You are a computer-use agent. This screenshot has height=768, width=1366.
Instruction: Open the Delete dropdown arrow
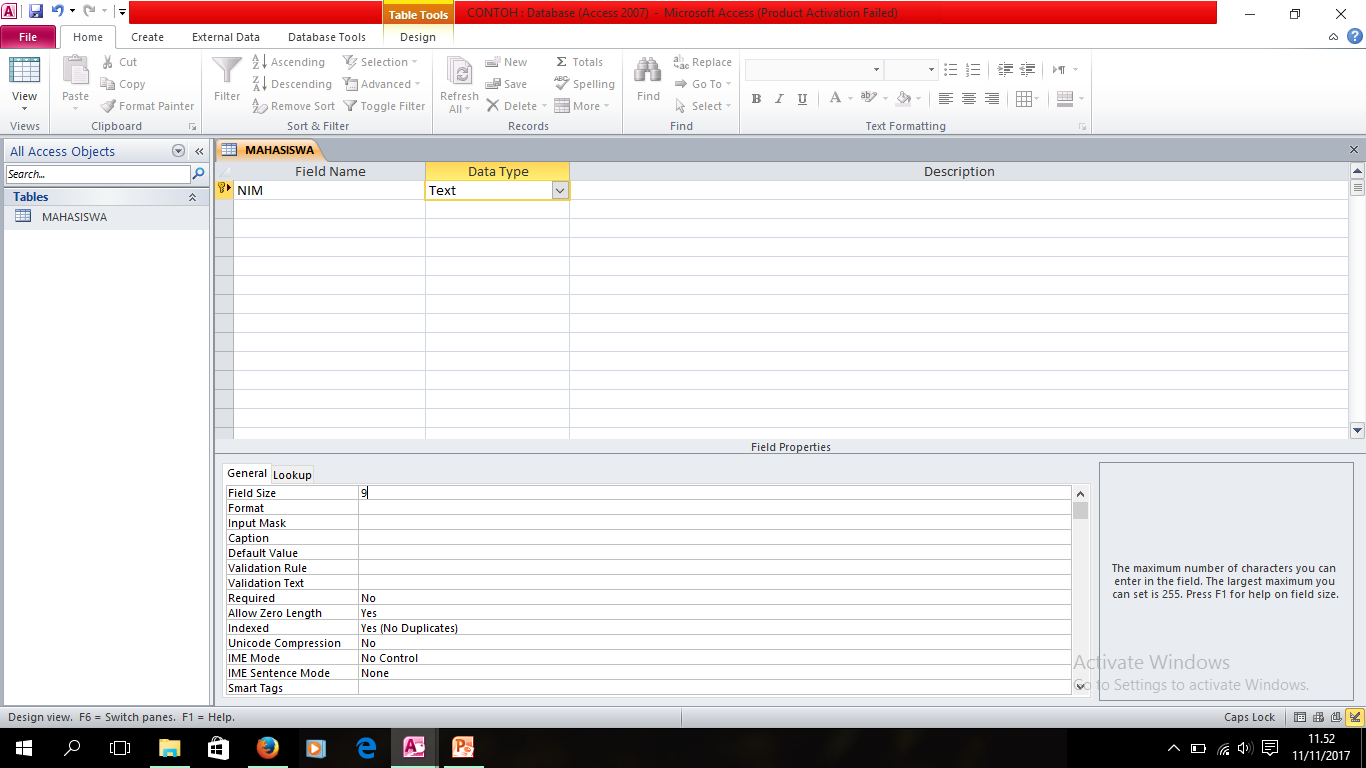[x=543, y=106]
